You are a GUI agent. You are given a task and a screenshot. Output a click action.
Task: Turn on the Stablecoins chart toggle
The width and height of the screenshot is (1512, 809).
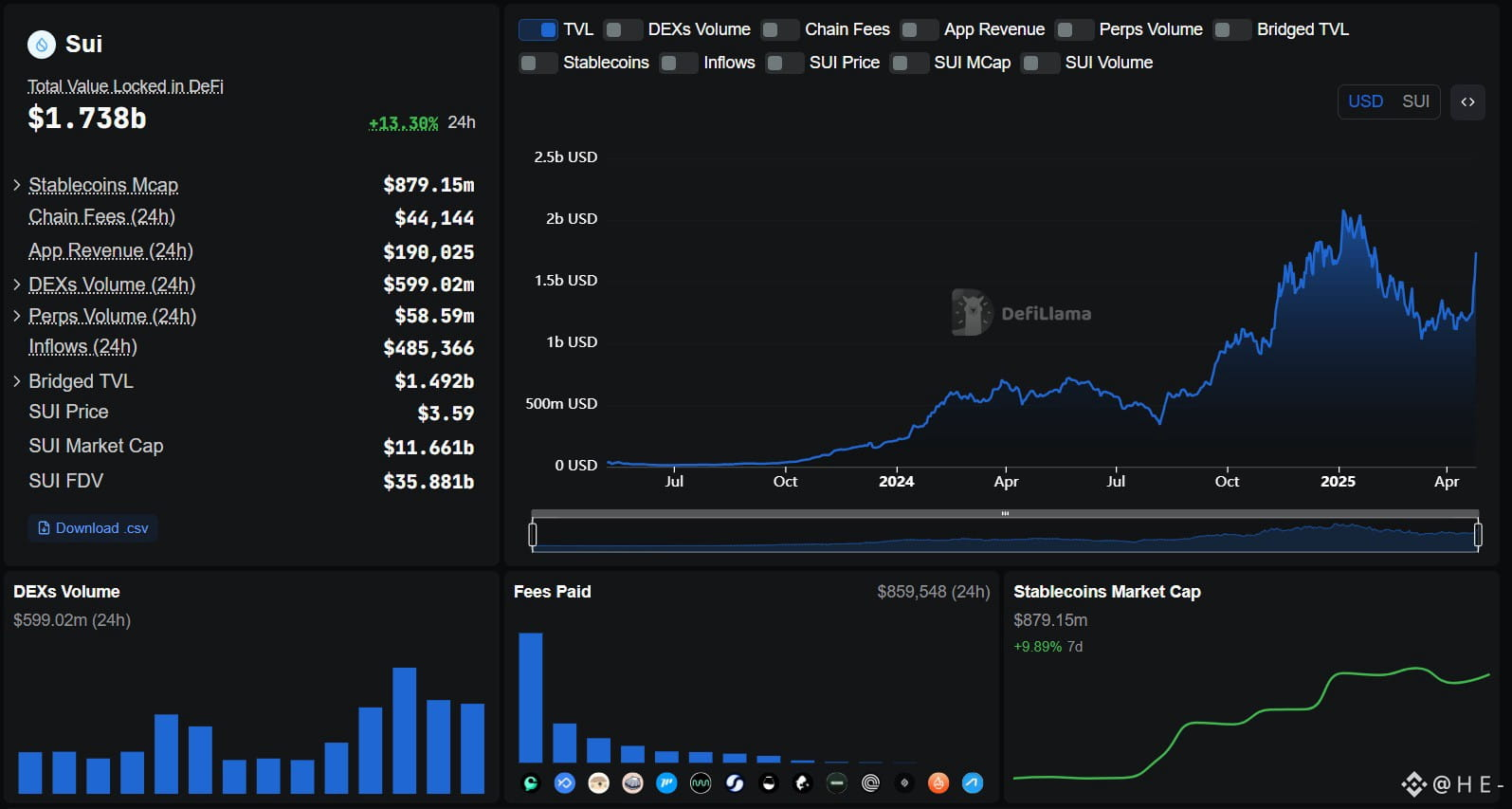(537, 63)
